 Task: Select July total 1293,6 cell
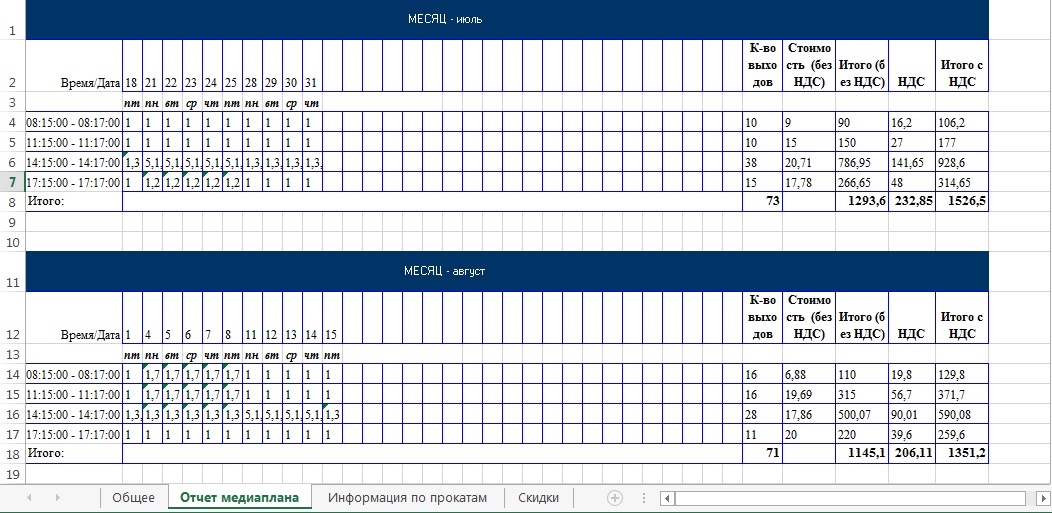(862, 202)
